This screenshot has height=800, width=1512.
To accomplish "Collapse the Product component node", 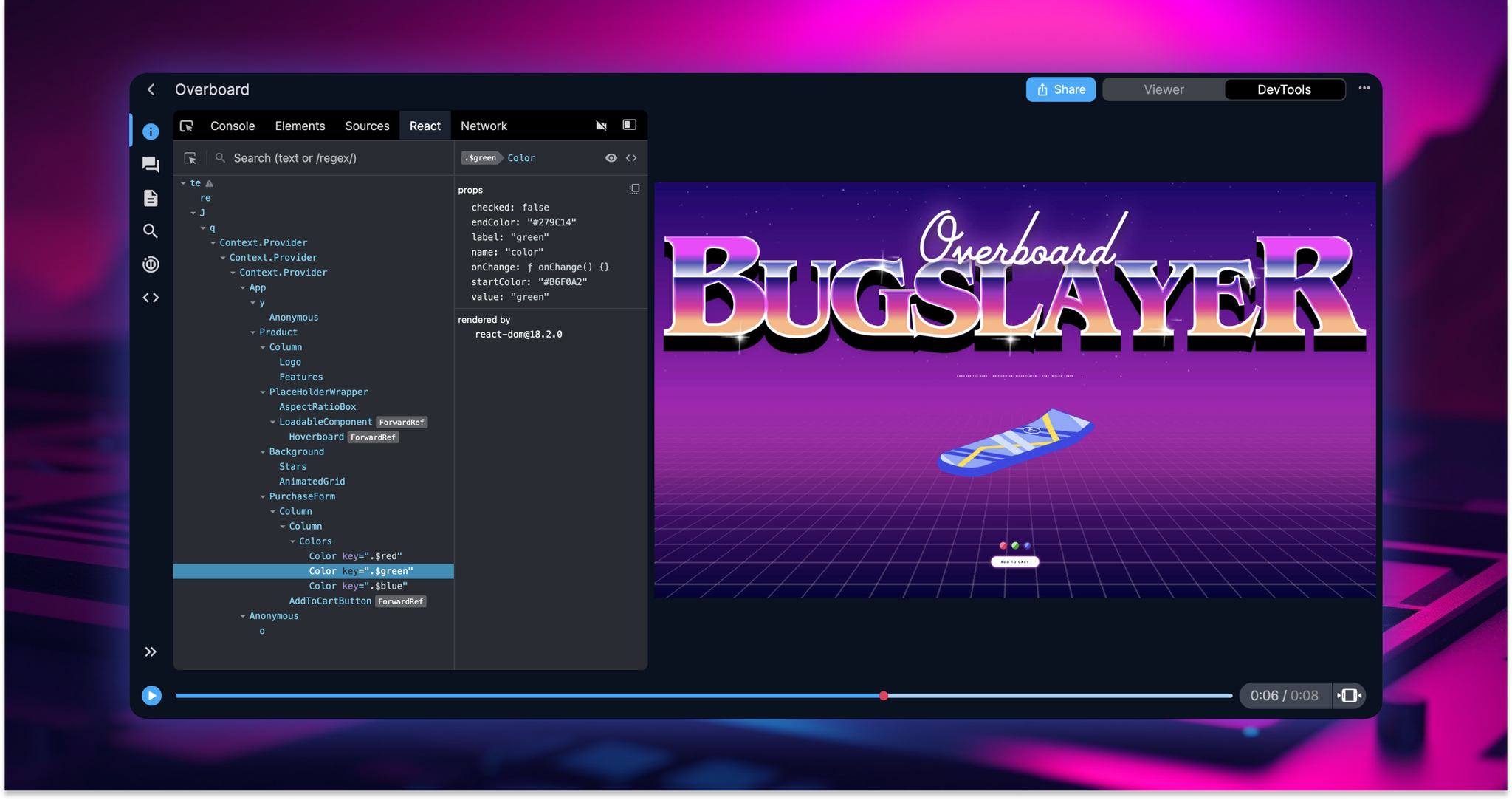I will click(253, 332).
